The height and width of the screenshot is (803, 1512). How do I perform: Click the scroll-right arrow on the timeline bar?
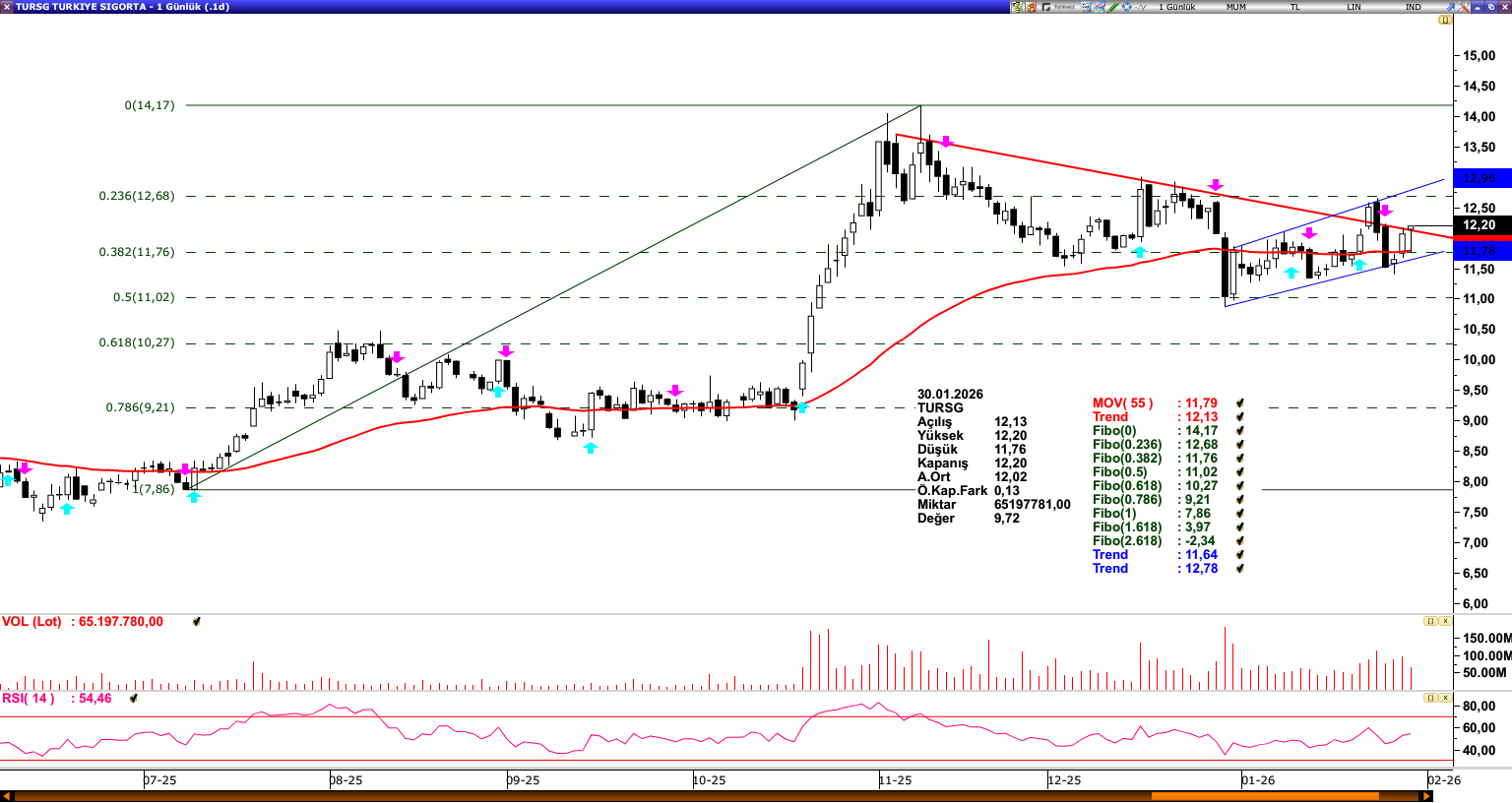click(1425, 796)
